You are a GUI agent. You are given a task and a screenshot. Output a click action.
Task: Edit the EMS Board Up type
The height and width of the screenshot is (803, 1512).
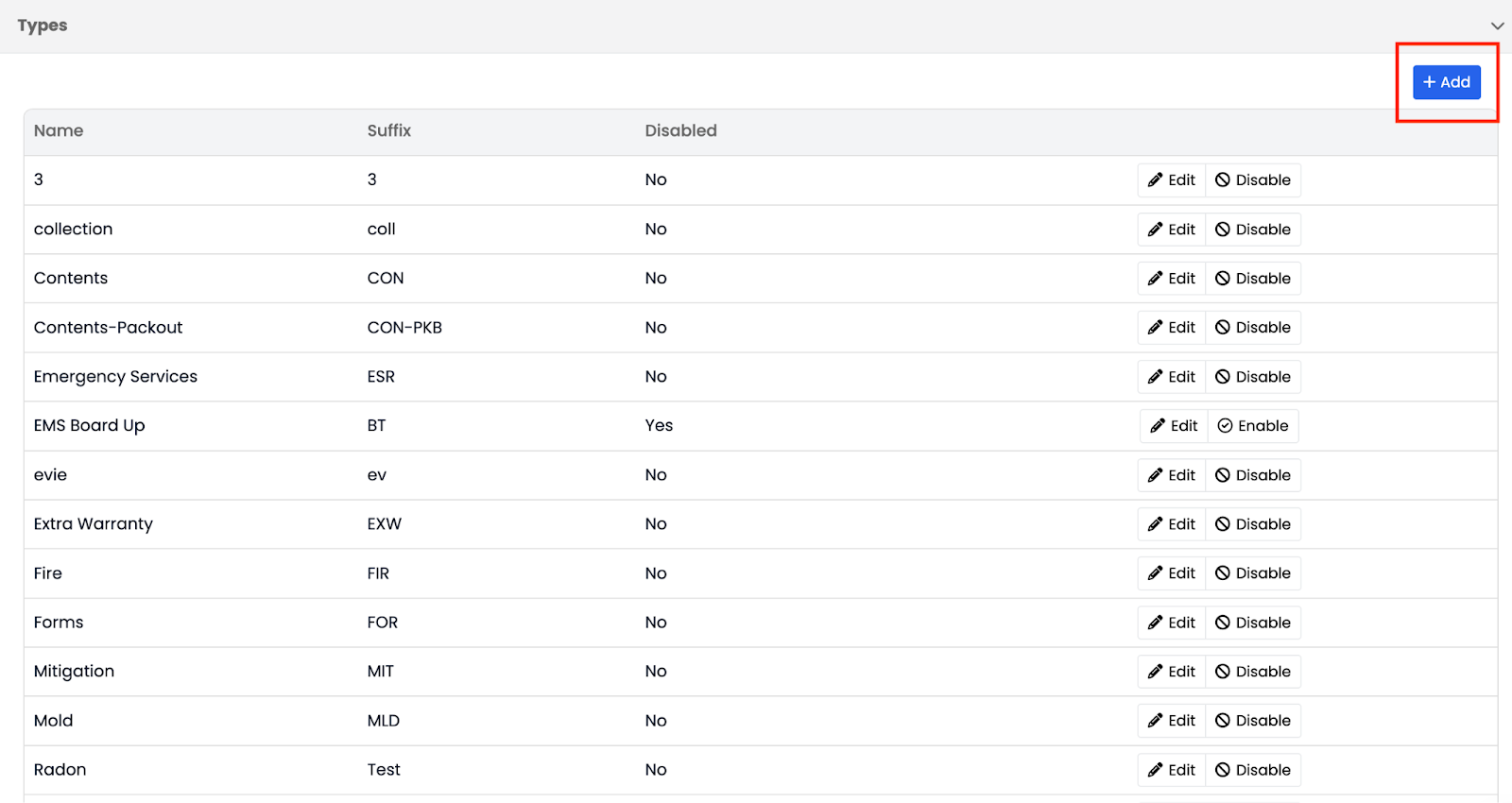(1174, 426)
